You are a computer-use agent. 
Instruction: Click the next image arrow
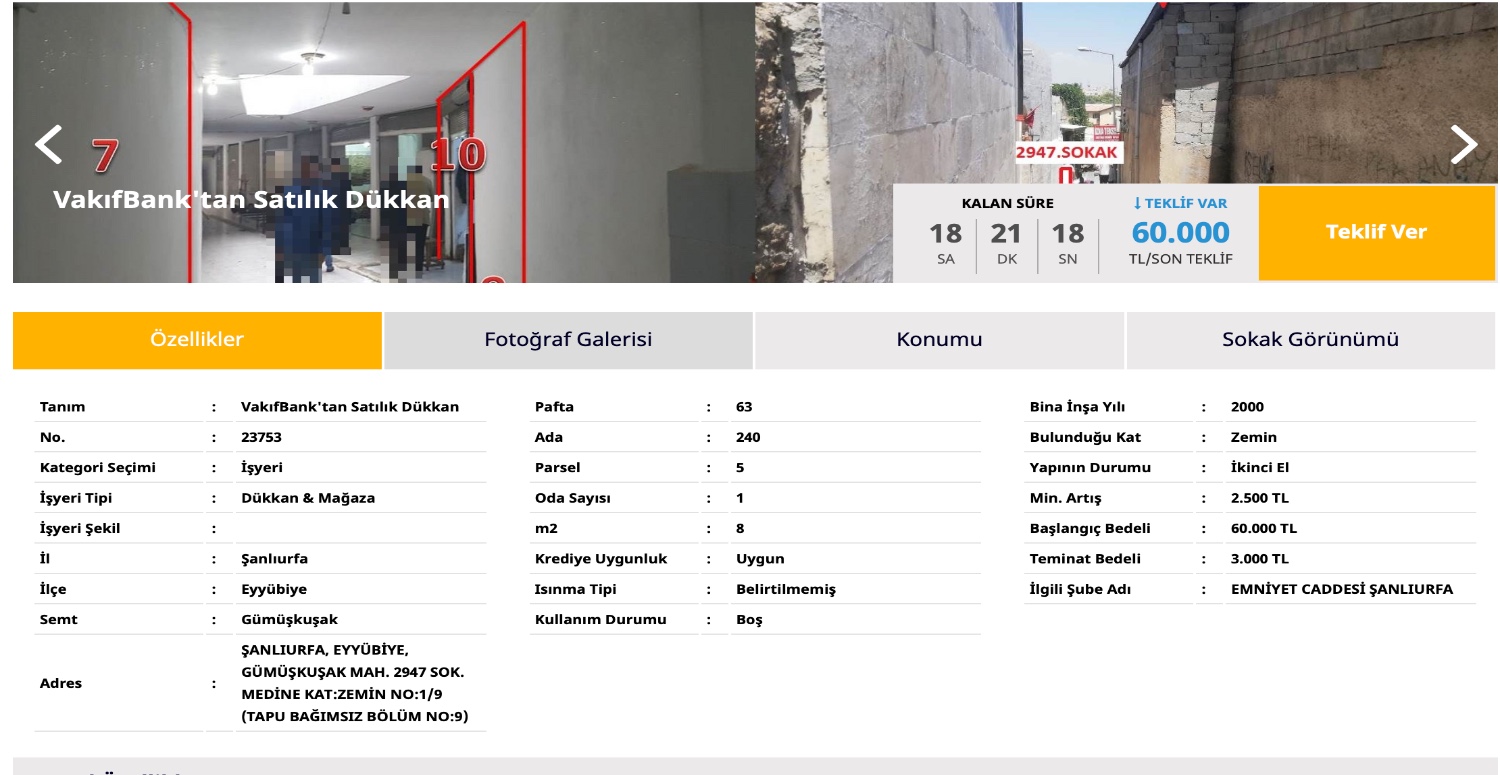coord(1463,145)
